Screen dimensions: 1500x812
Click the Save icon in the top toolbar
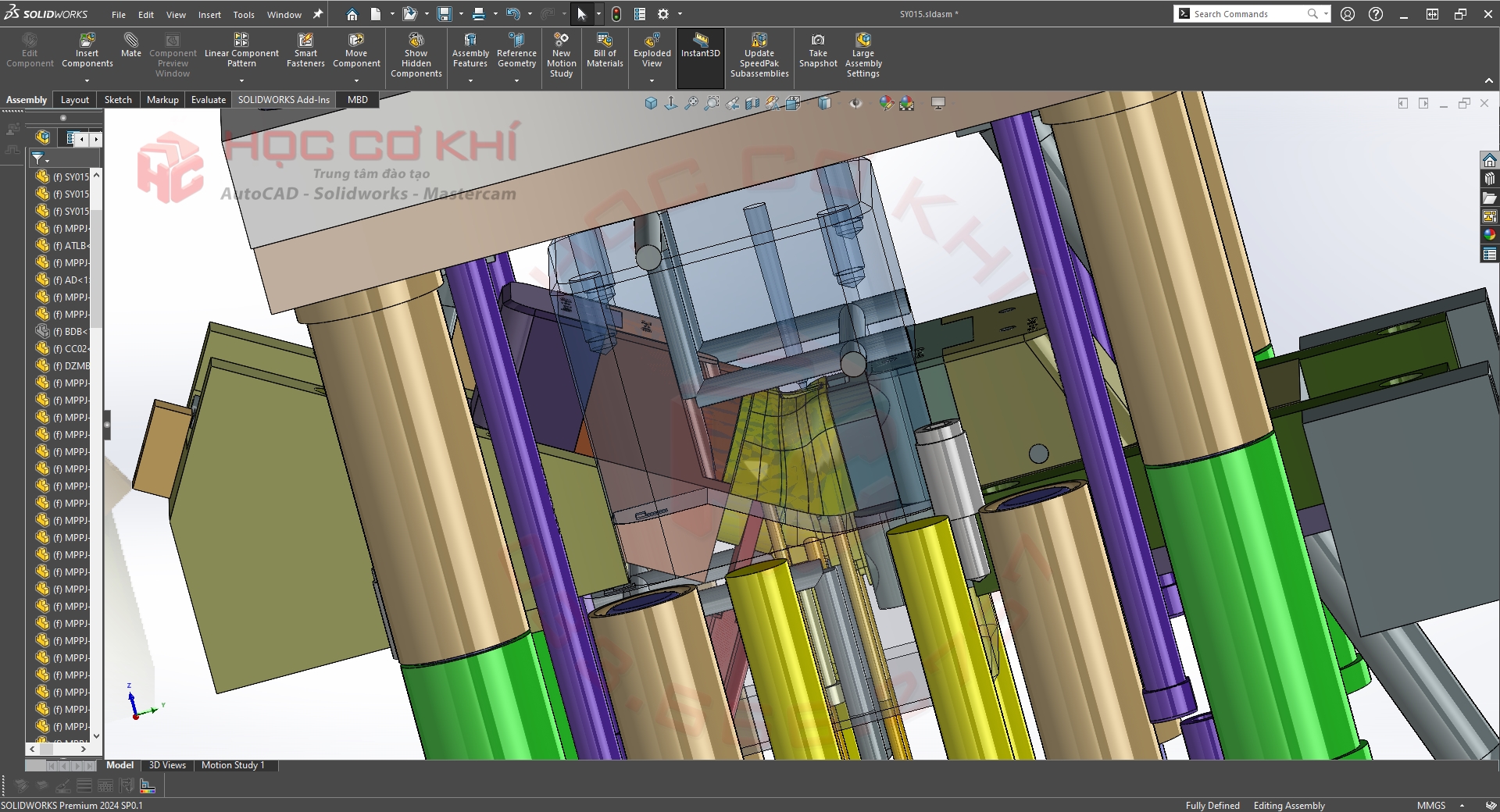444,14
